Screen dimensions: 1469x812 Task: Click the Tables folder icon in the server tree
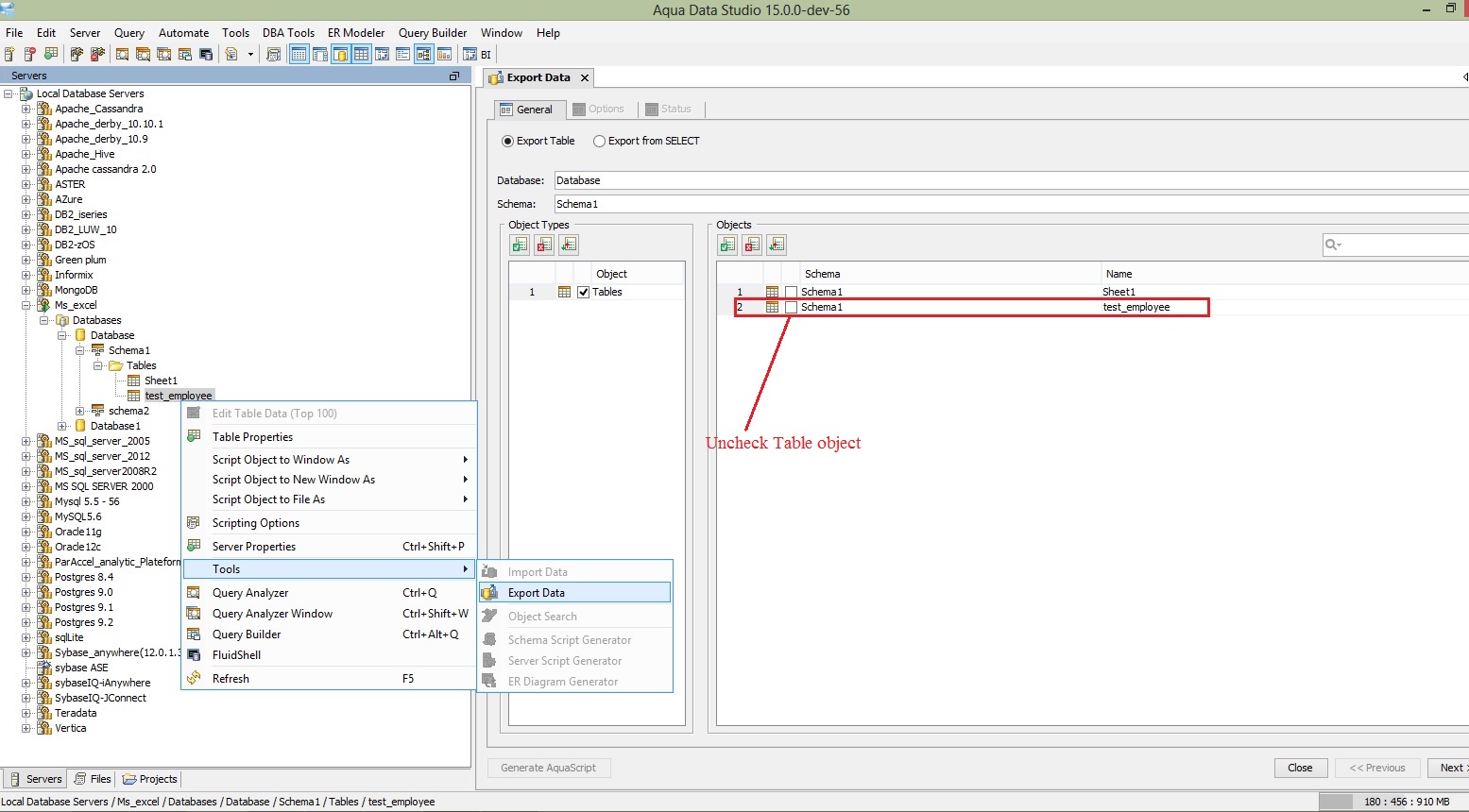pyautogui.click(x=116, y=365)
